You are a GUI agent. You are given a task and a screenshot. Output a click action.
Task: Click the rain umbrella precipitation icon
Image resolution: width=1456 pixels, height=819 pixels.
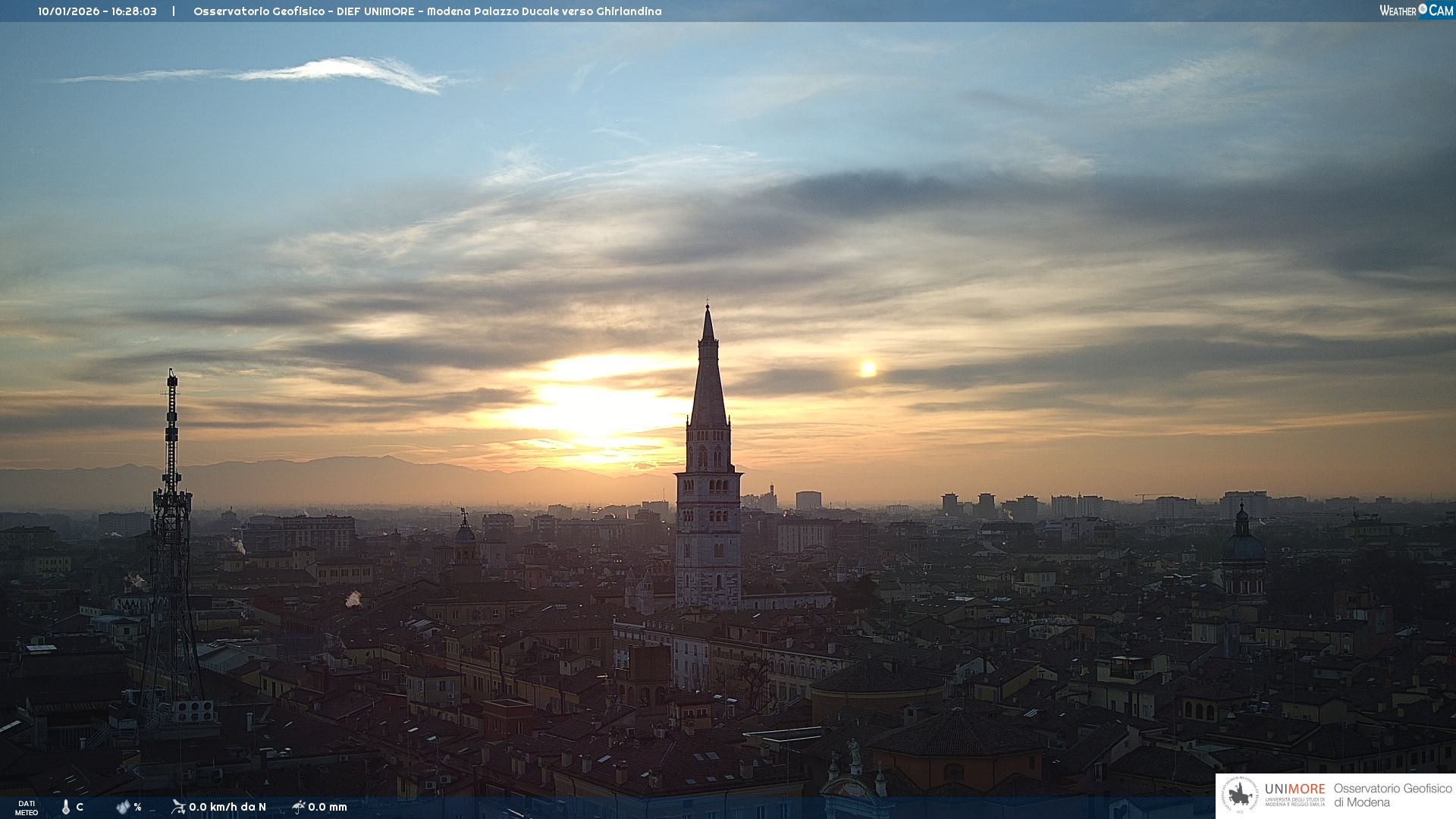pyautogui.click(x=299, y=807)
